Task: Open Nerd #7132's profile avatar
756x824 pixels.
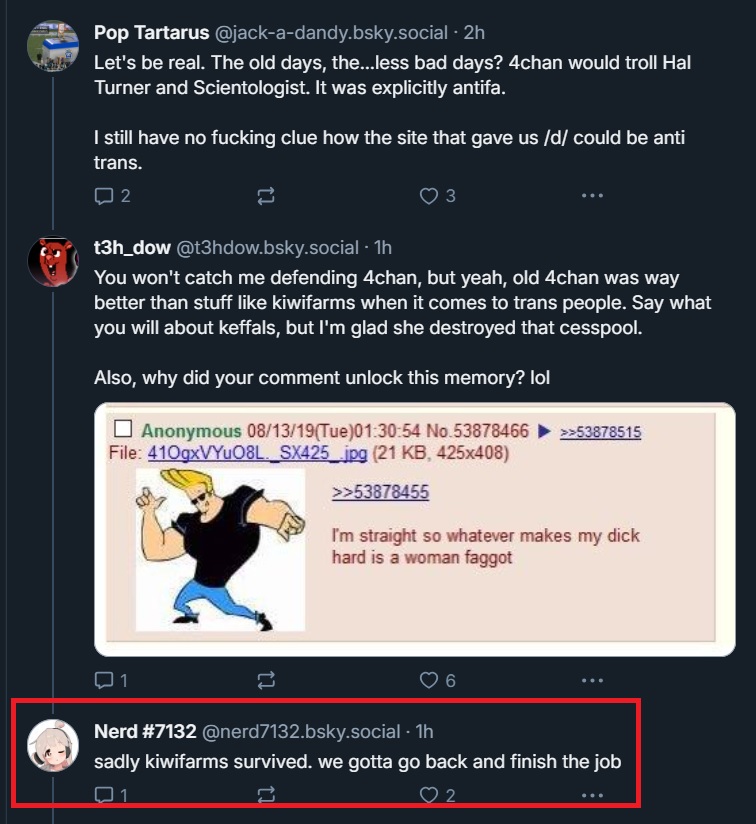Action: tap(53, 744)
